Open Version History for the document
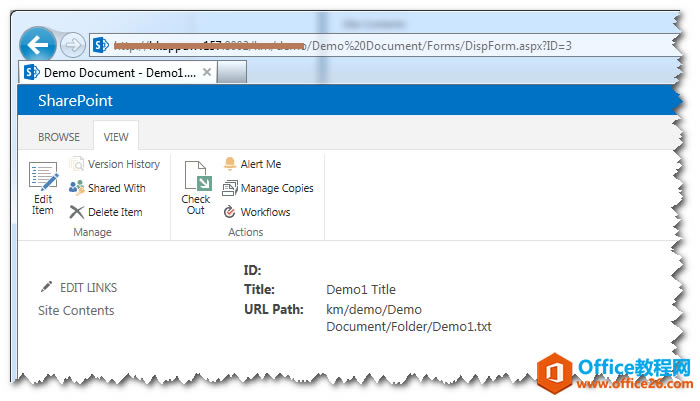Viewport: 700px width, 401px height. click(115, 164)
